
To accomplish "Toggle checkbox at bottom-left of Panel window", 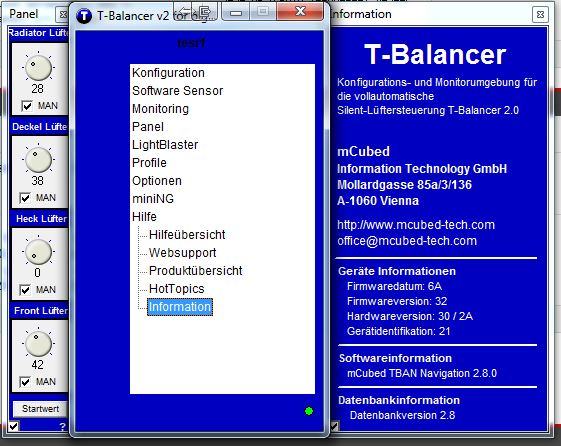I will click(14, 426).
